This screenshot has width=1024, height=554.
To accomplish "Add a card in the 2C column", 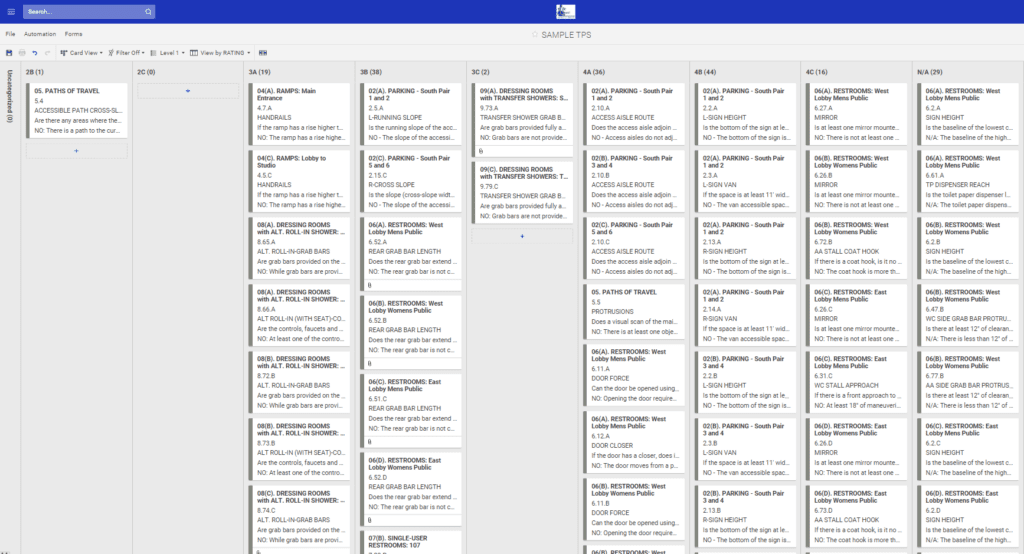I will pyautogui.click(x=187, y=91).
